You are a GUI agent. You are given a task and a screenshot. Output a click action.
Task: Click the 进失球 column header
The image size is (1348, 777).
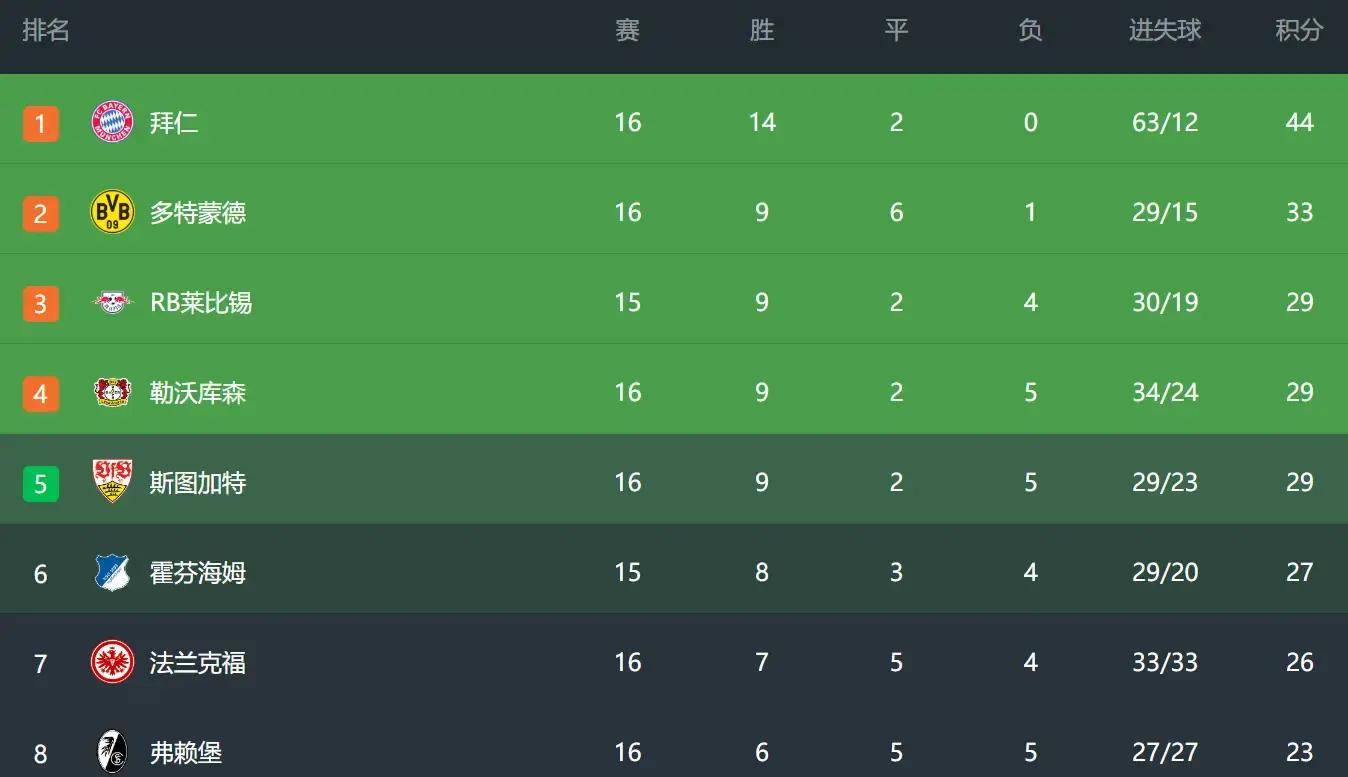(1165, 31)
